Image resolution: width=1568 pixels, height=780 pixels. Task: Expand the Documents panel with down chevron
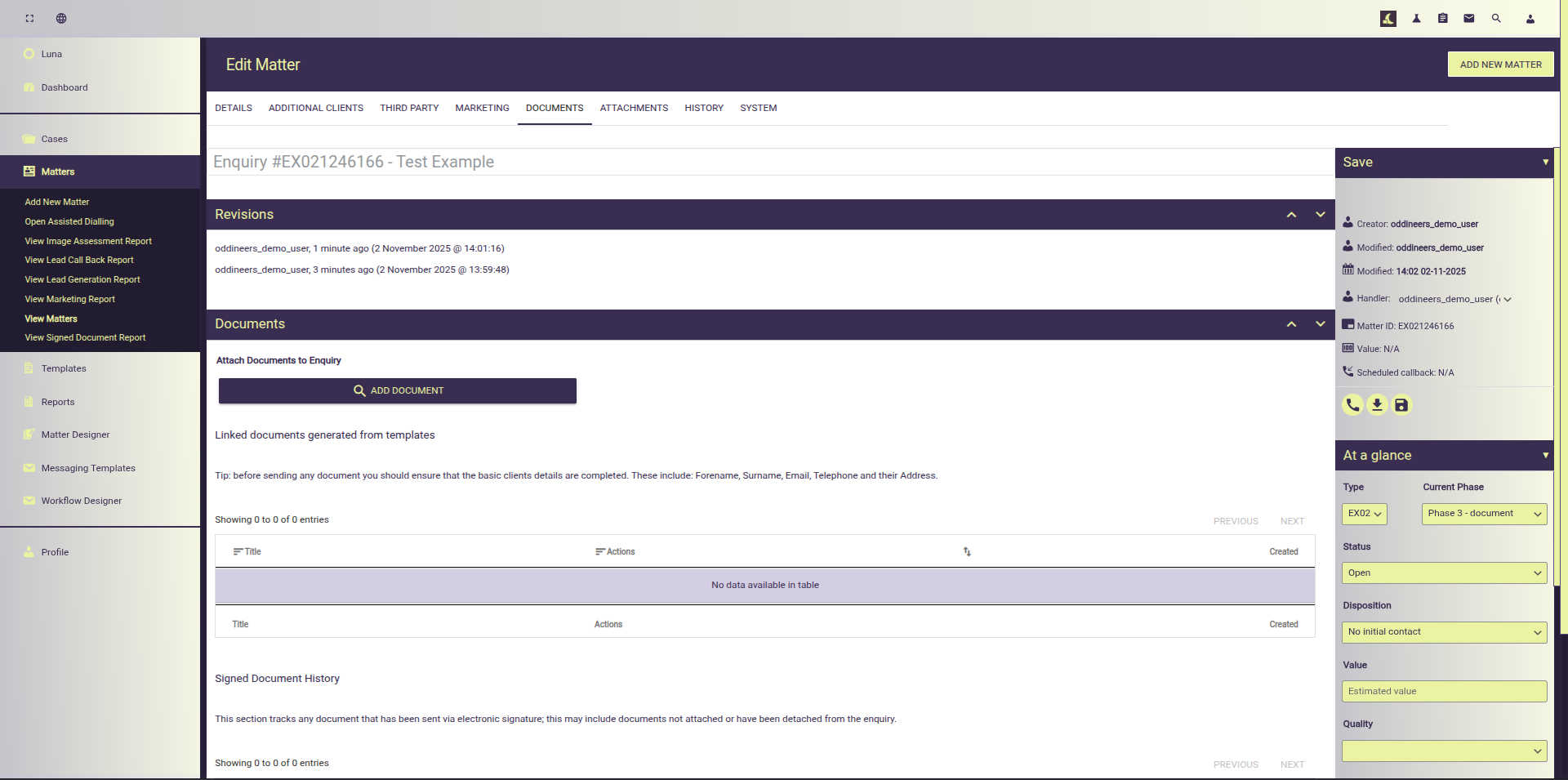tap(1320, 324)
